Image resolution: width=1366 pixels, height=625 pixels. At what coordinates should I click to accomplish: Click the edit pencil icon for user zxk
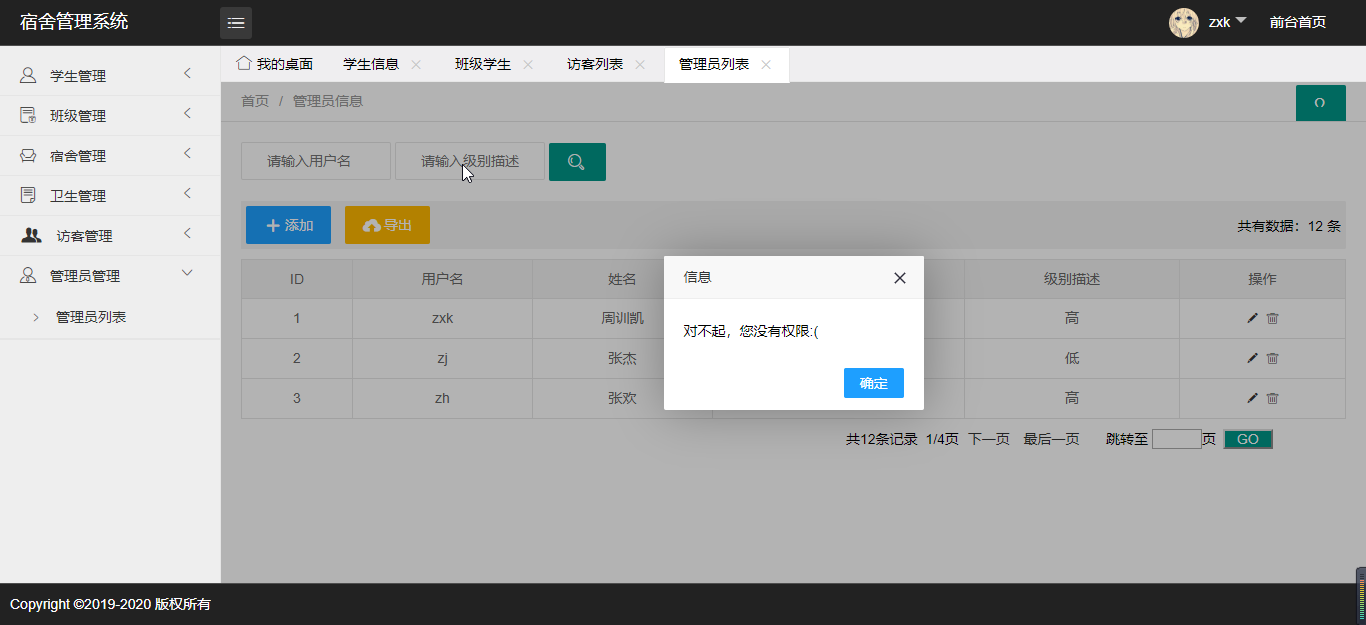1253,318
